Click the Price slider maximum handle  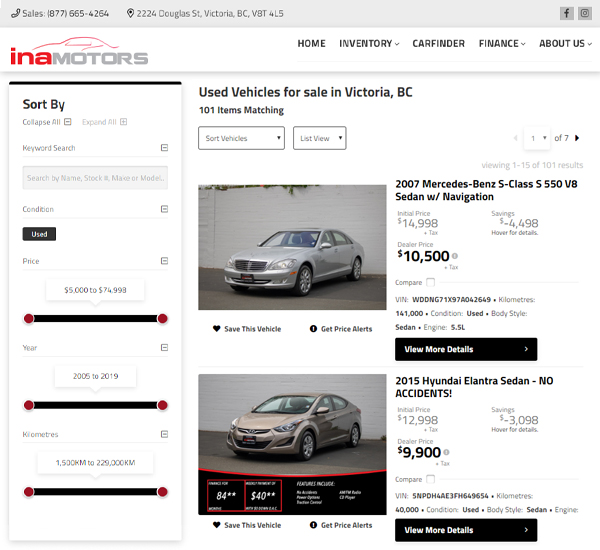(x=162, y=318)
